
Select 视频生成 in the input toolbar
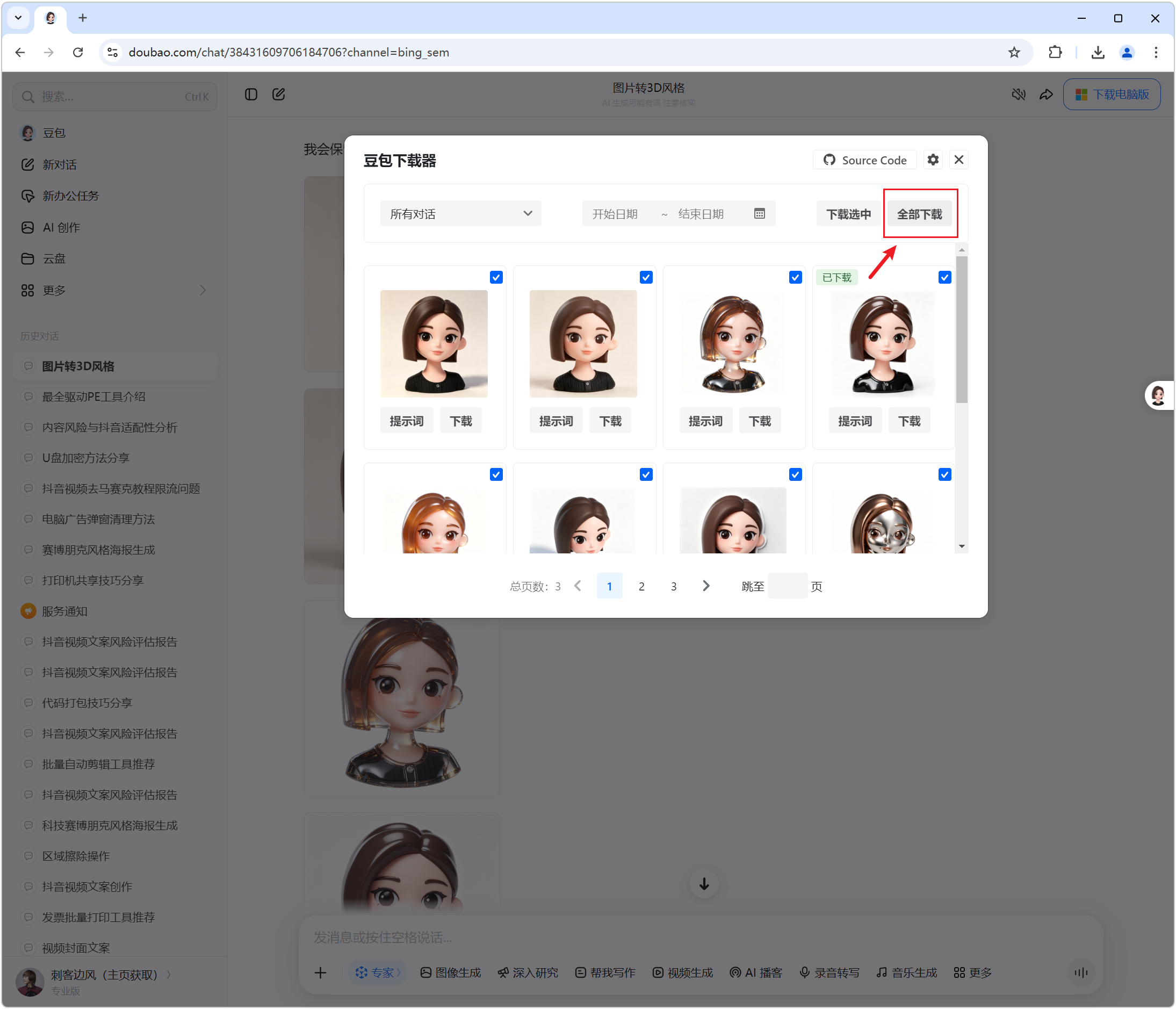click(x=682, y=972)
